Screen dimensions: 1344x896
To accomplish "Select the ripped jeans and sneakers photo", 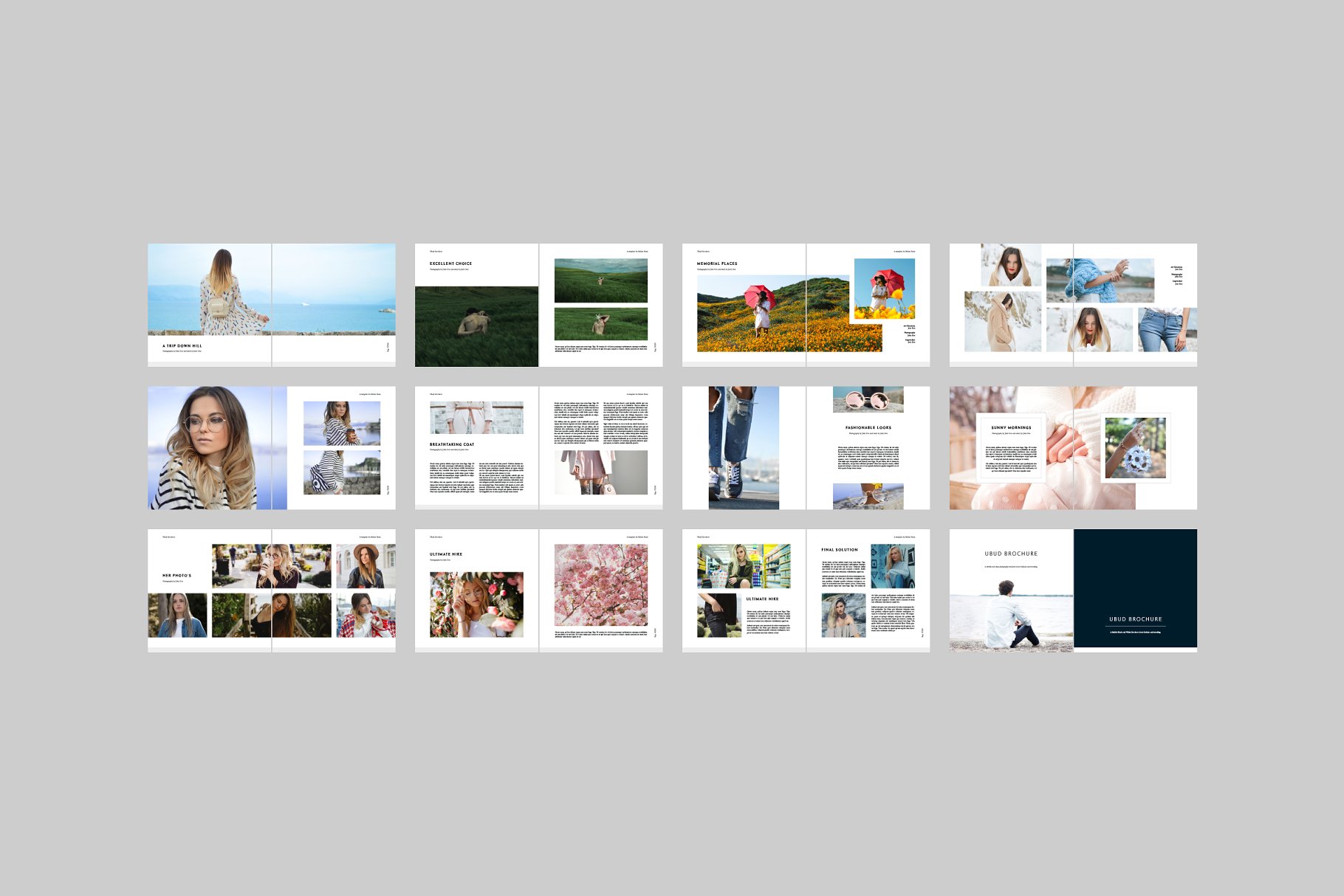I will (743, 448).
